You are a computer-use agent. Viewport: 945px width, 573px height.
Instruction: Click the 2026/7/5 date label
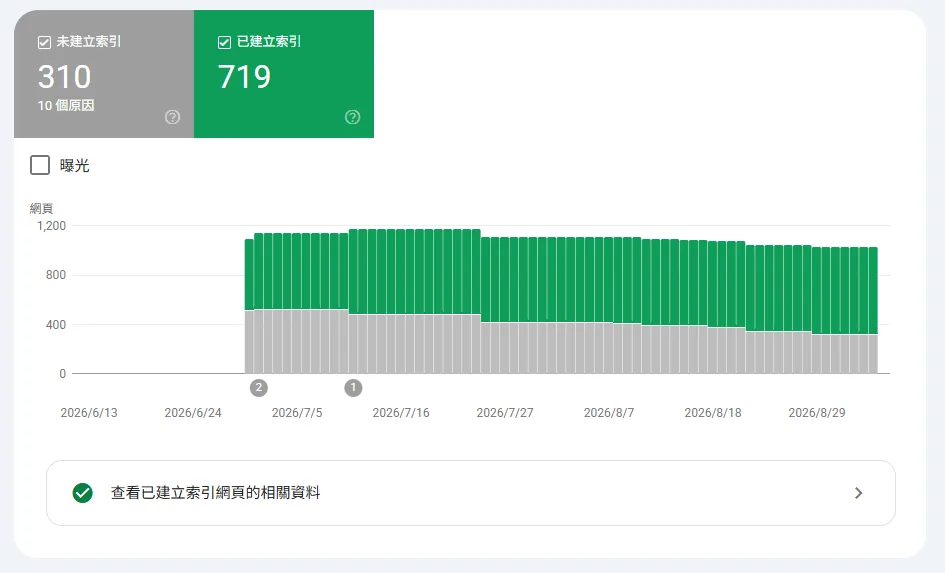pyautogui.click(x=297, y=413)
